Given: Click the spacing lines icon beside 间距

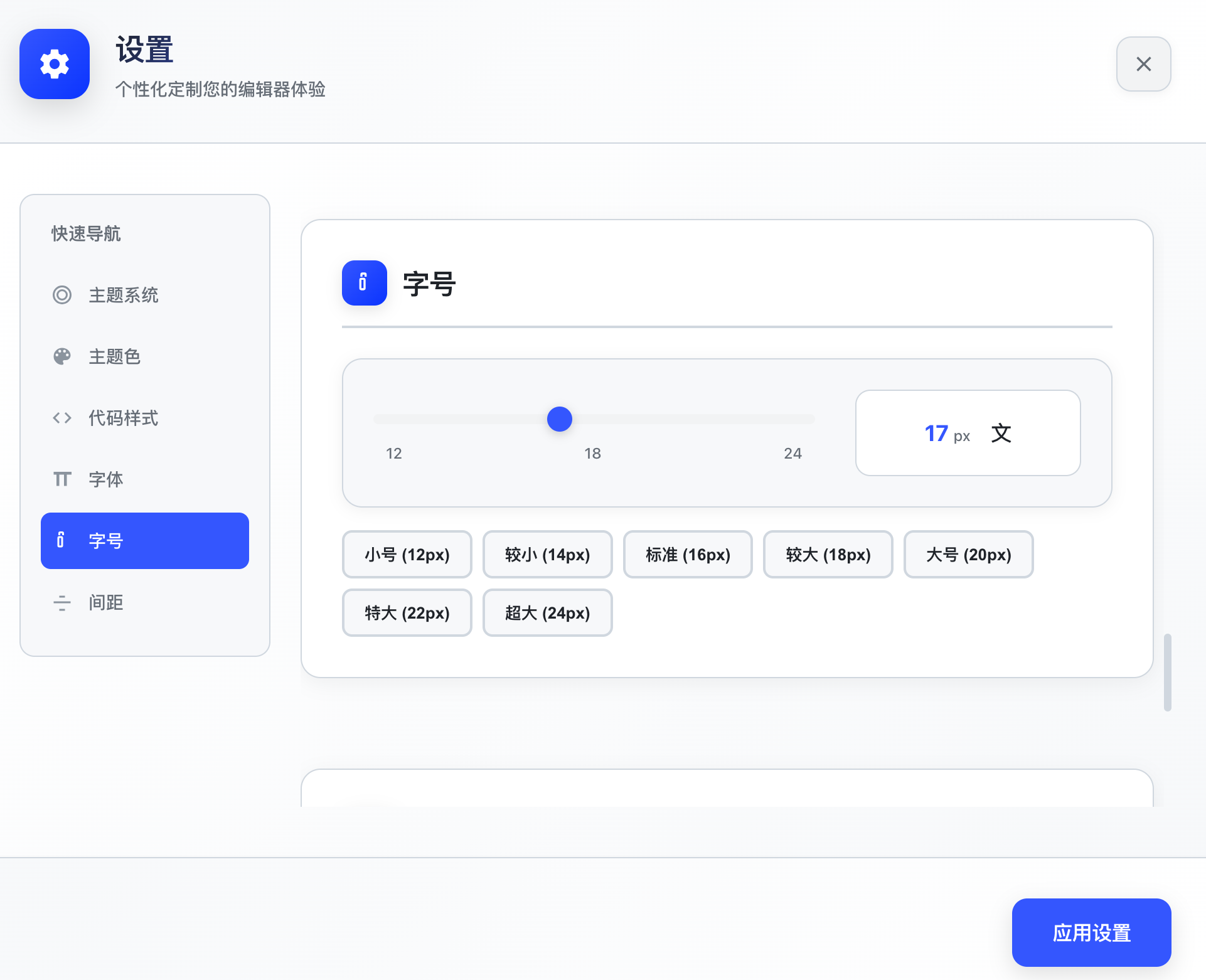Looking at the screenshot, I should click(62, 602).
